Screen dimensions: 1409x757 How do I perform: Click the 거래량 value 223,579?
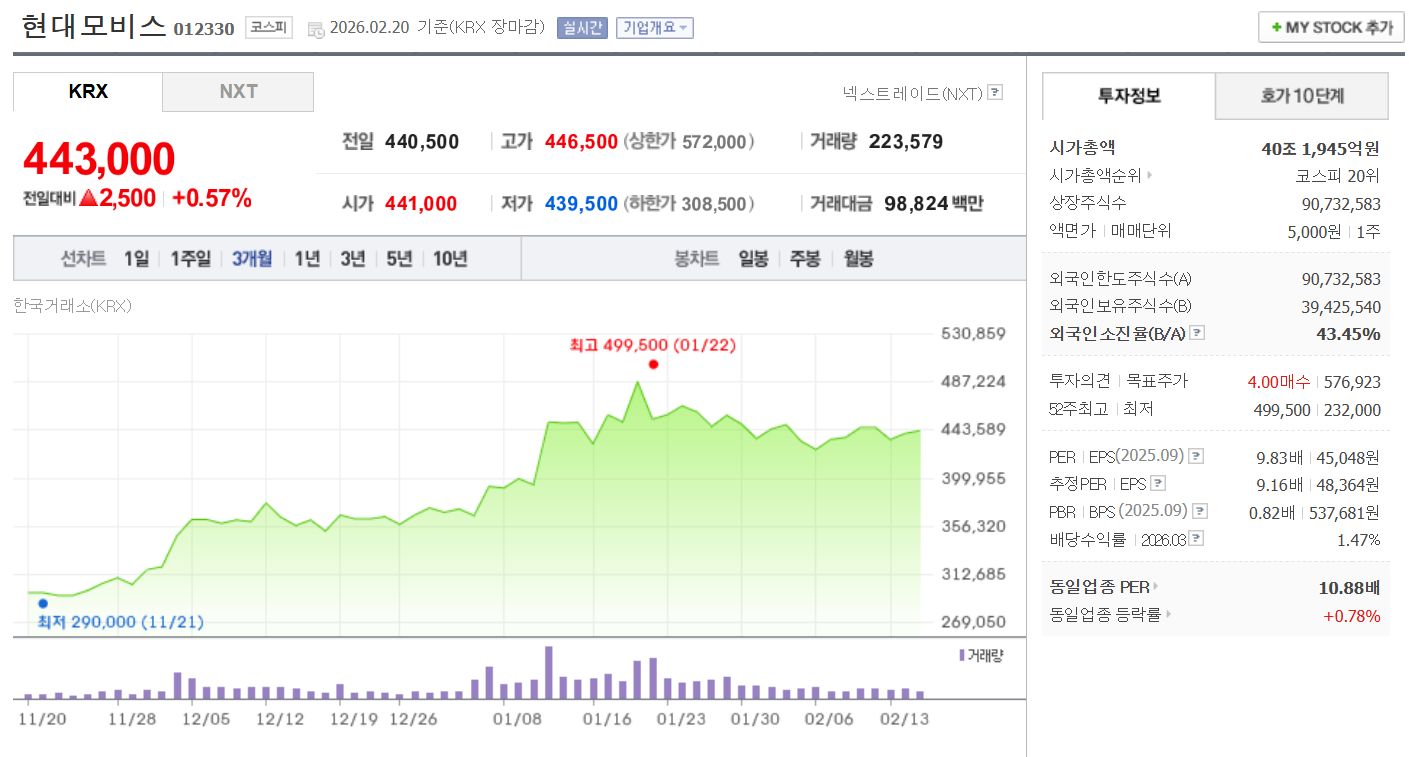(906, 142)
